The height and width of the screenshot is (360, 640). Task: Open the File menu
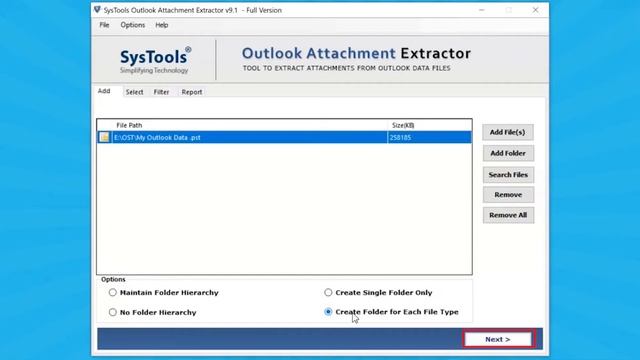click(104, 25)
